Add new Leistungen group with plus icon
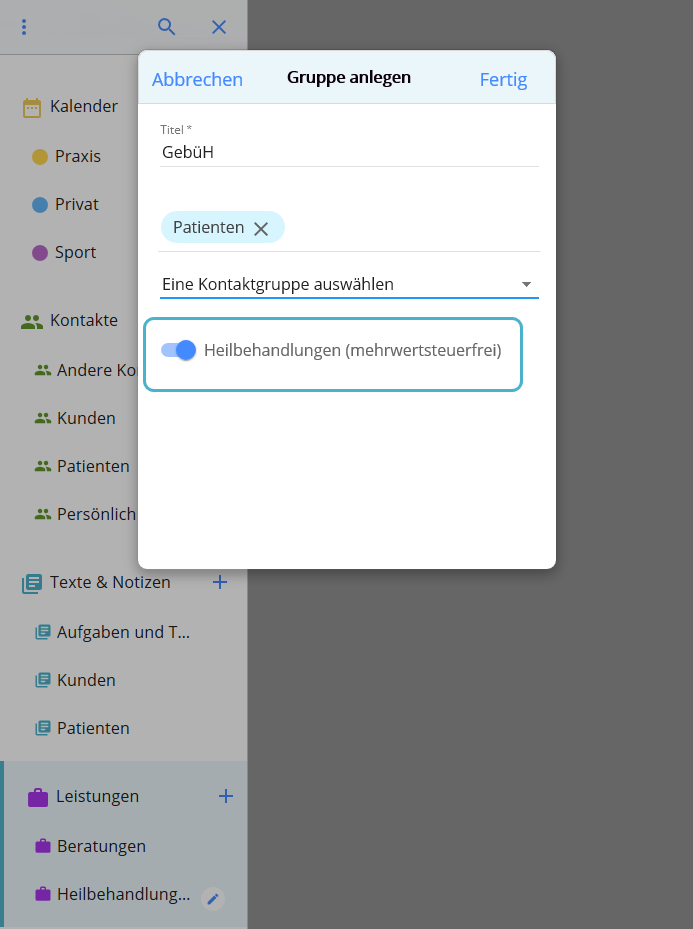693x929 pixels. point(226,796)
